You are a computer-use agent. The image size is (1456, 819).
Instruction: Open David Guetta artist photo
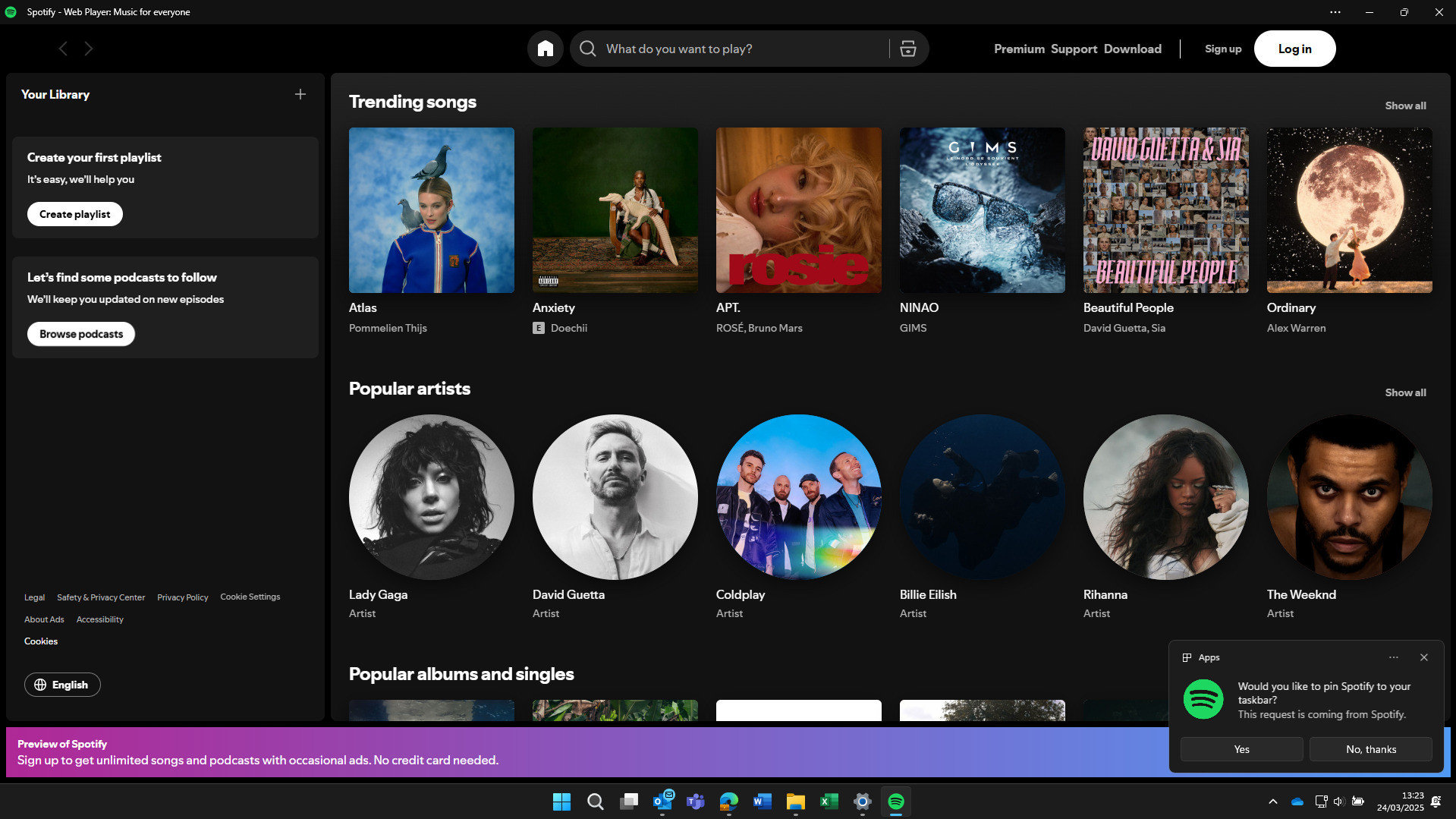point(615,497)
